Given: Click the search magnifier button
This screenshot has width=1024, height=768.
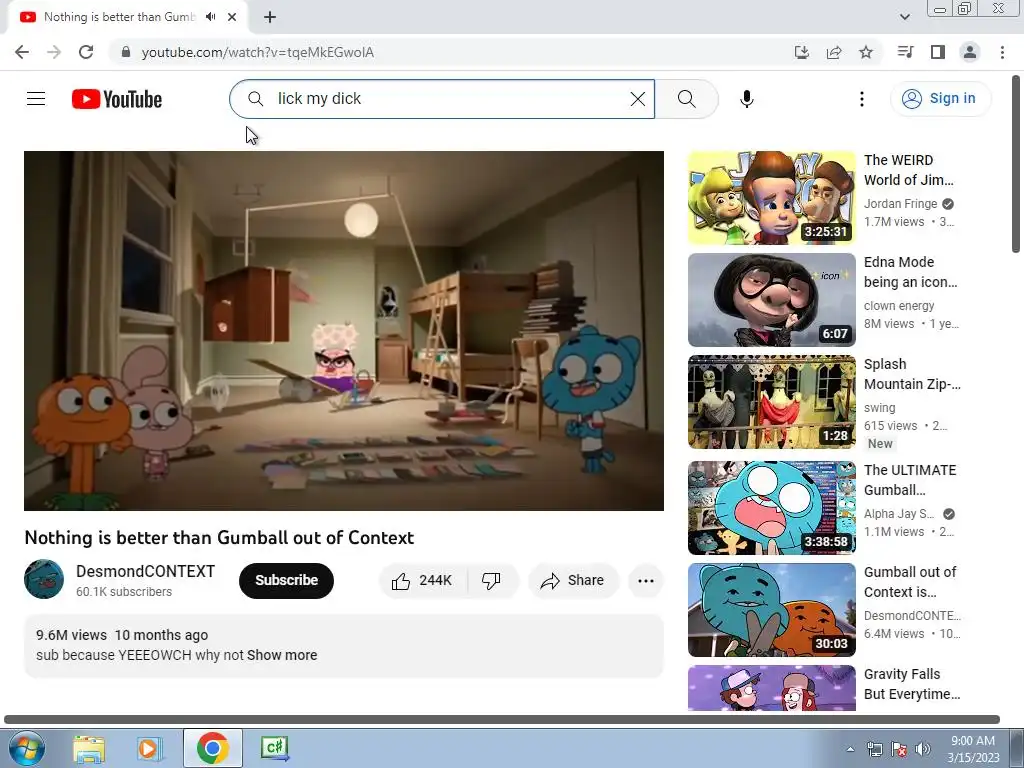Looking at the screenshot, I should pyautogui.click(x=686, y=99).
